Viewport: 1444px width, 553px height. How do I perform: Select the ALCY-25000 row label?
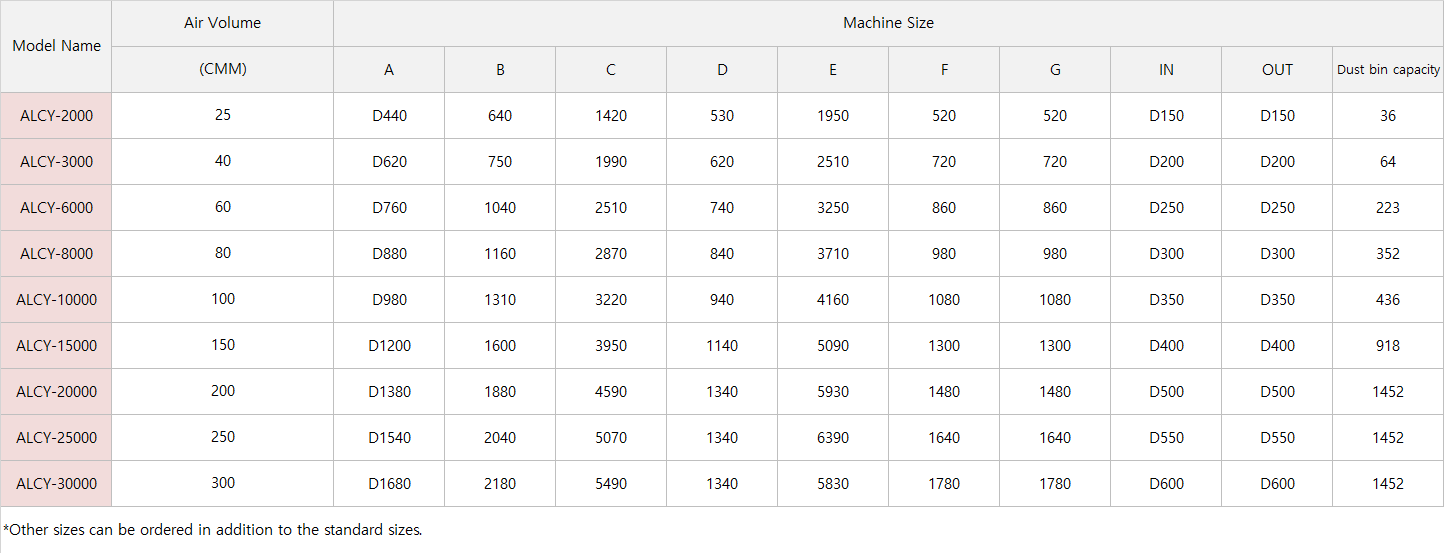tap(56, 438)
